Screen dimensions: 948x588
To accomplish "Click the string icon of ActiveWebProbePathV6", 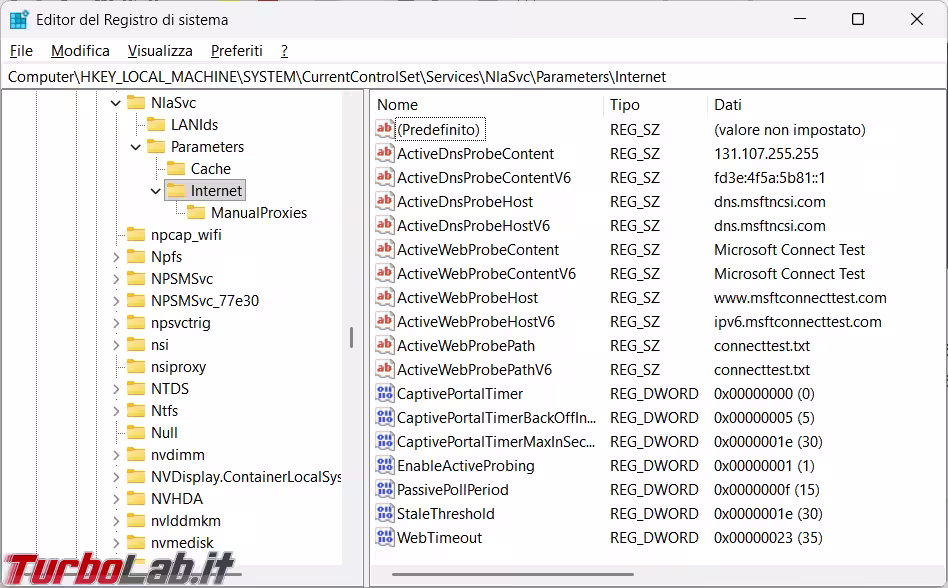I will point(385,369).
